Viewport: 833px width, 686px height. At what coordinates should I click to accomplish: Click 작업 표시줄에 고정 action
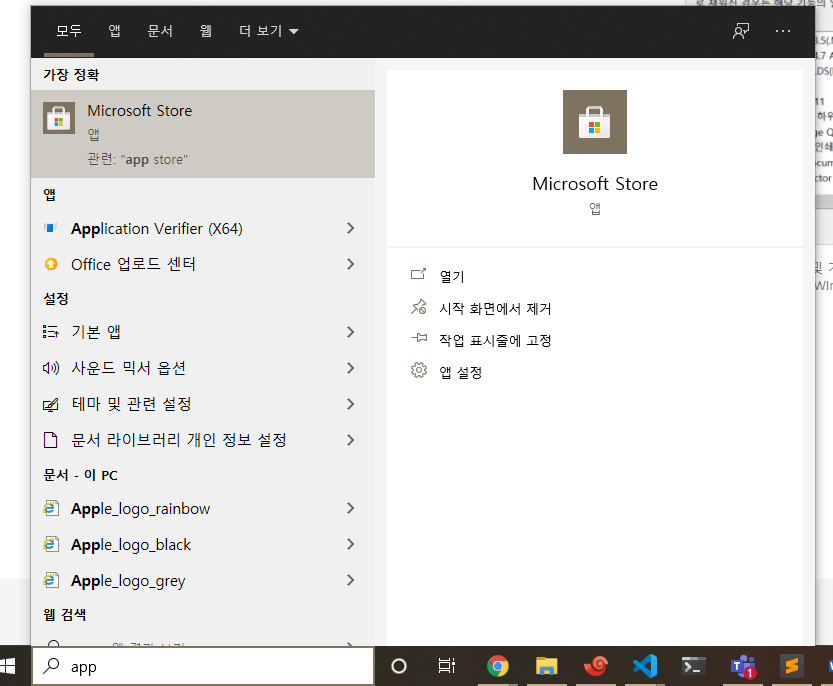point(495,340)
